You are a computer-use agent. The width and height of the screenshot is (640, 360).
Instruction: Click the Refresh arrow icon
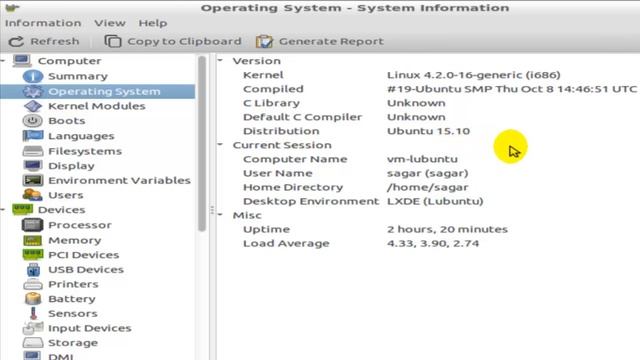click(16, 41)
